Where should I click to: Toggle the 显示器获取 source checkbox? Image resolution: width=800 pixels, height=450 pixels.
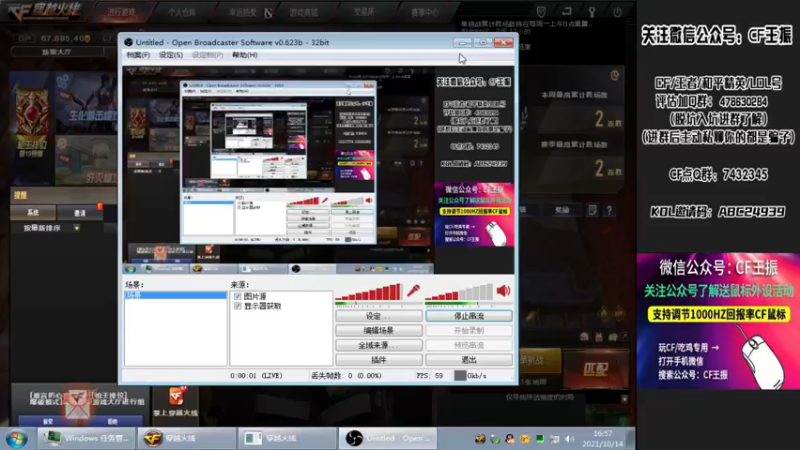pyautogui.click(x=238, y=306)
